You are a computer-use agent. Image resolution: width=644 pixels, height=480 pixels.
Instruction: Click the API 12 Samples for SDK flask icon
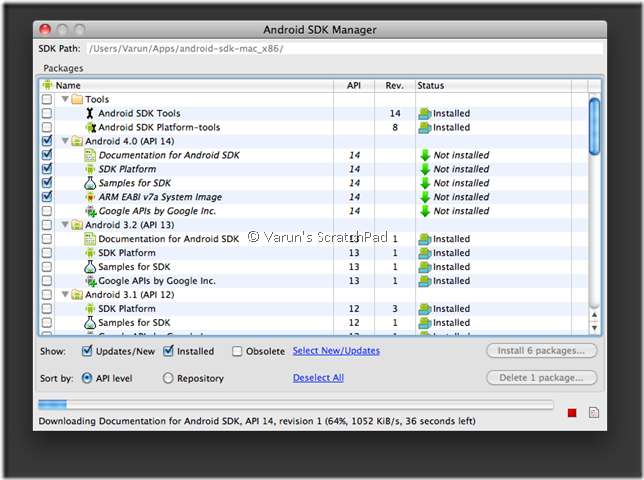tap(90, 323)
